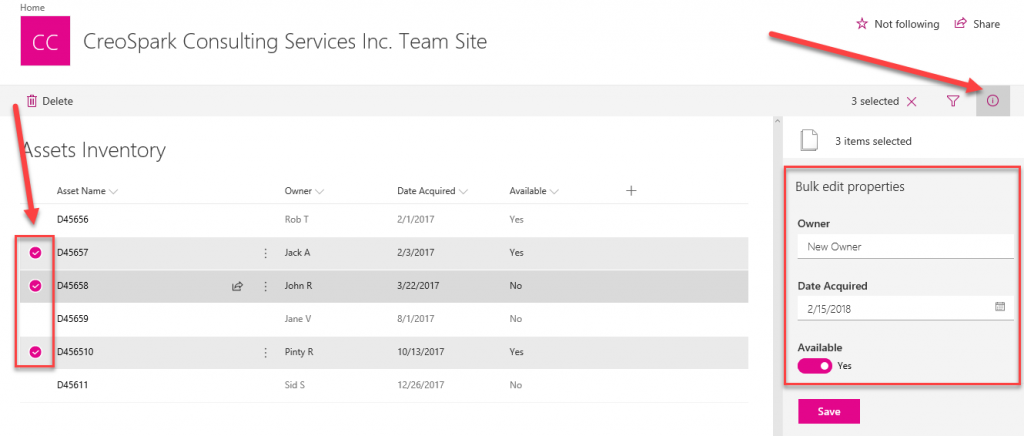Viewport: 1024px width, 436px height.
Task: Clear the 3 selected items with X
Action: pyautogui.click(x=912, y=101)
